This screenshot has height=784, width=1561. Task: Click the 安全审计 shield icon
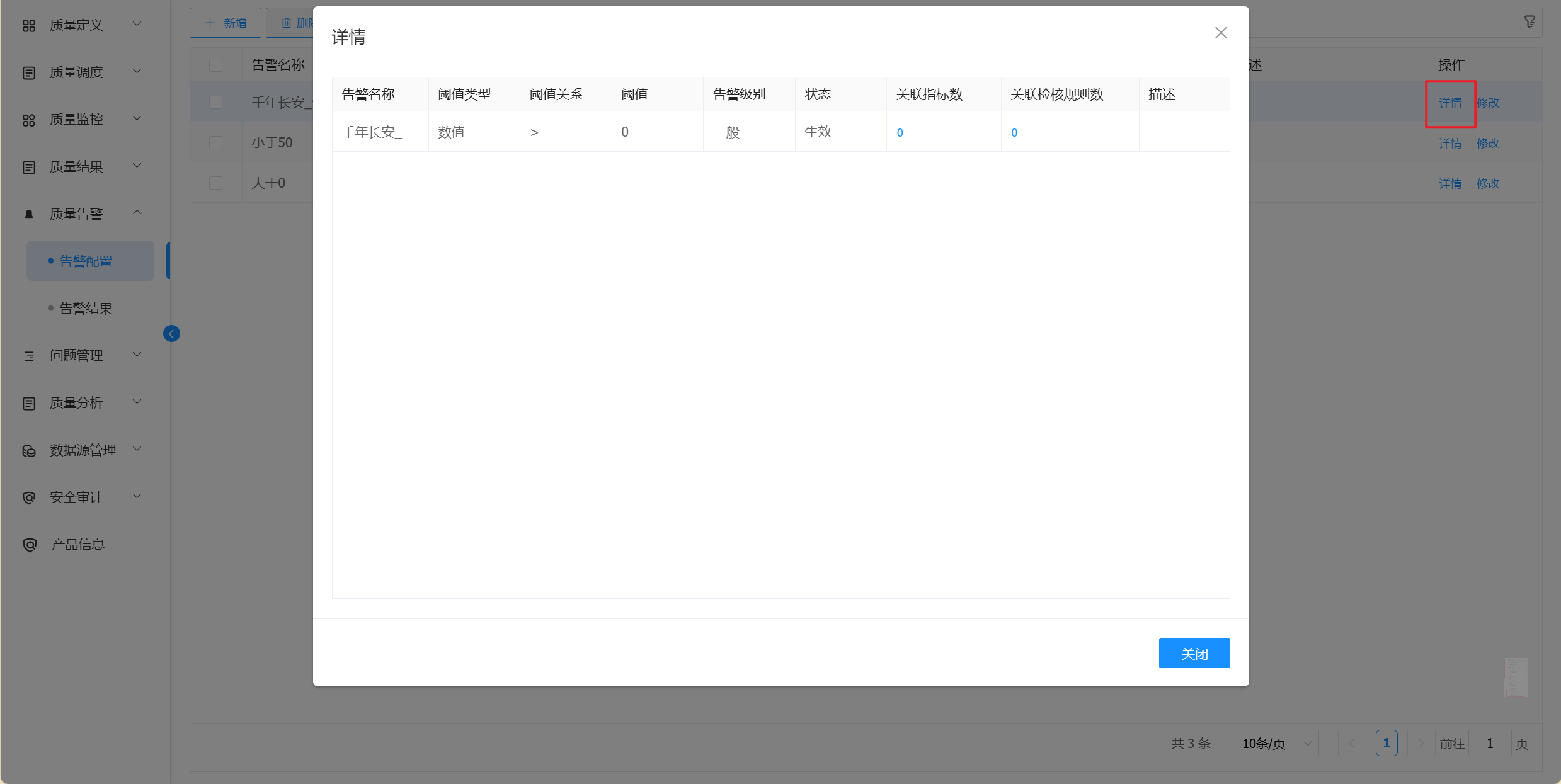coord(29,497)
